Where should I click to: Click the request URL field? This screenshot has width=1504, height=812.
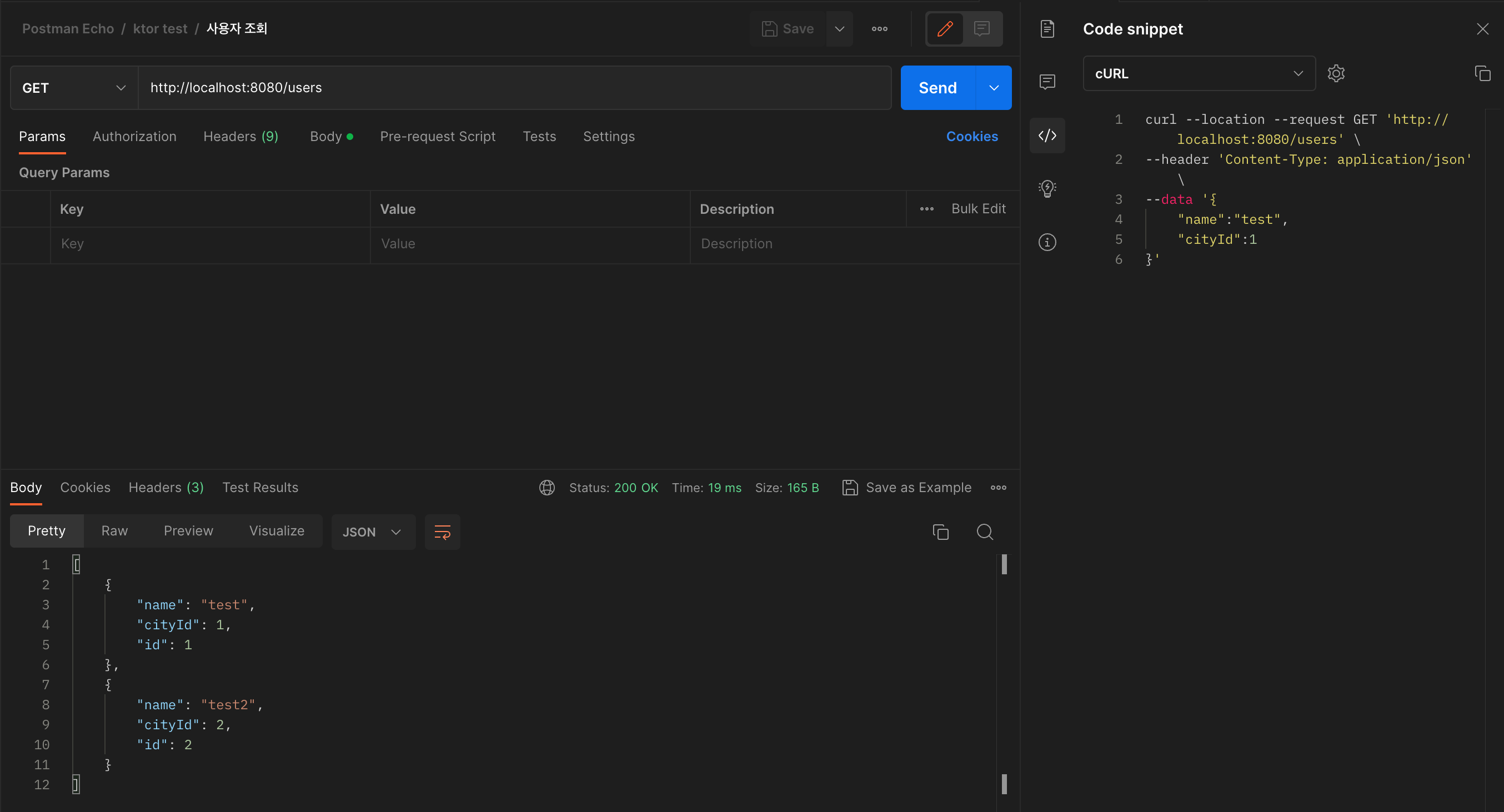pyautogui.click(x=514, y=88)
